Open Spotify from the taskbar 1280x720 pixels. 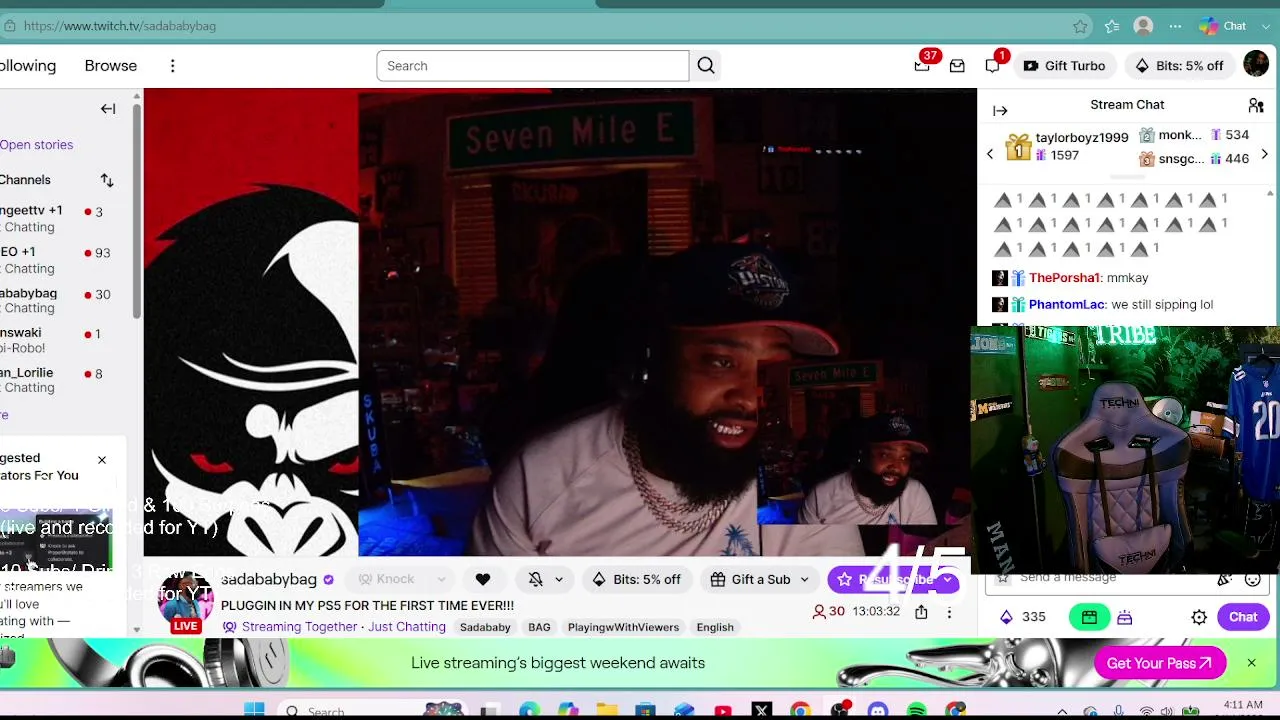click(x=917, y=711)
